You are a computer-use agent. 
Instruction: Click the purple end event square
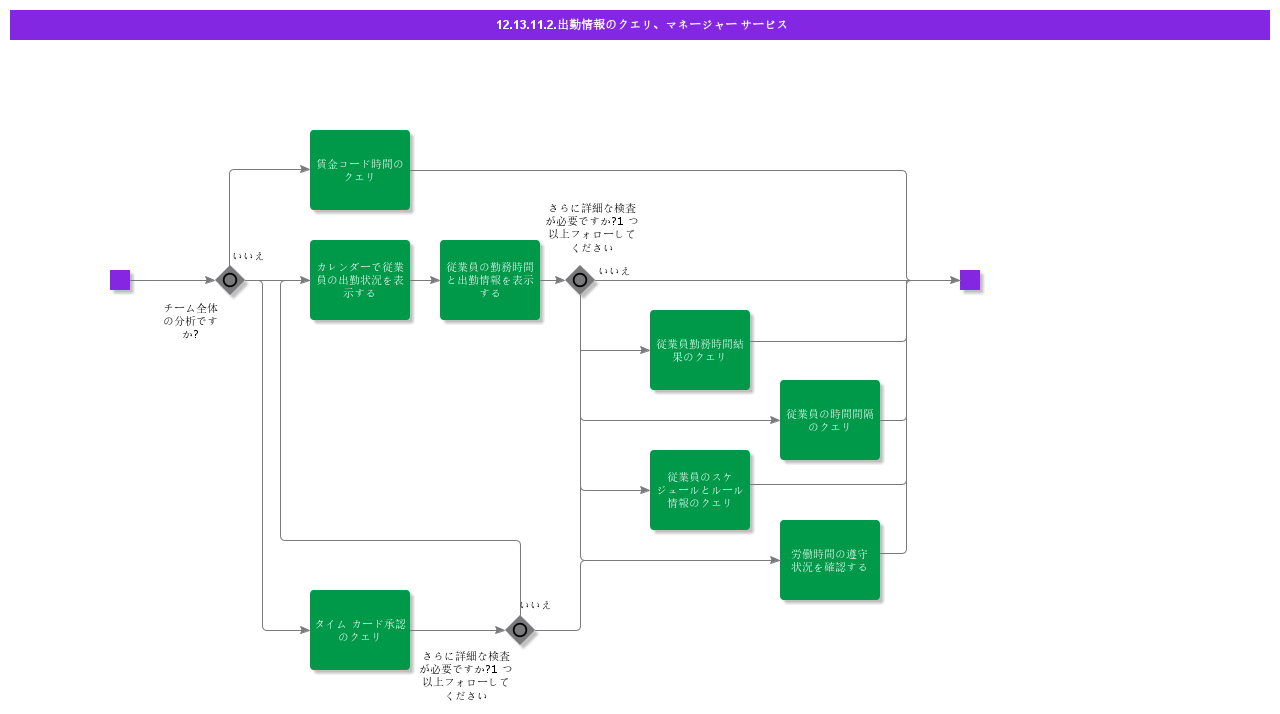[x=970, y=280]
